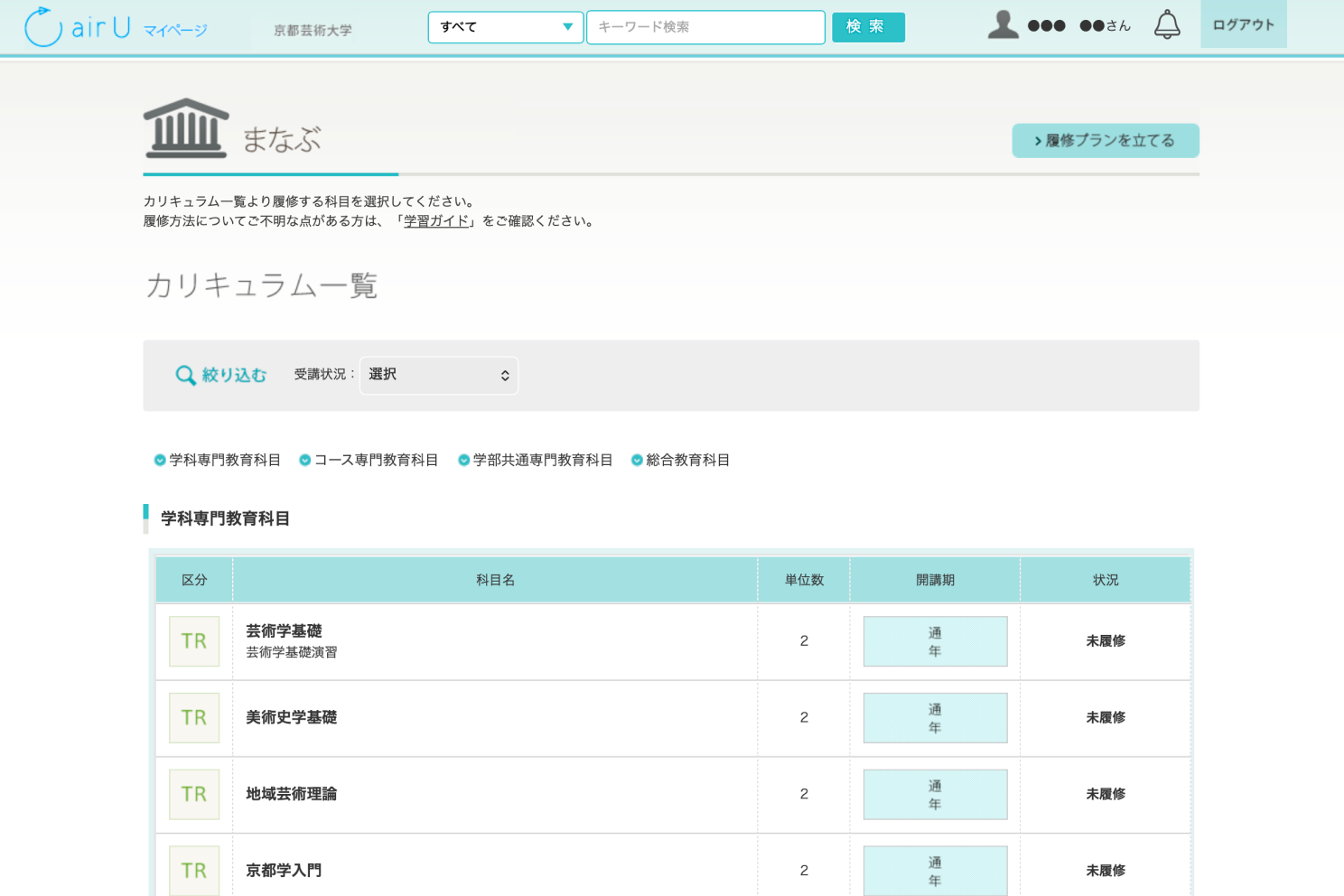Open the 京都学入門 course
1344x896 pixels.
coord(284,871)
